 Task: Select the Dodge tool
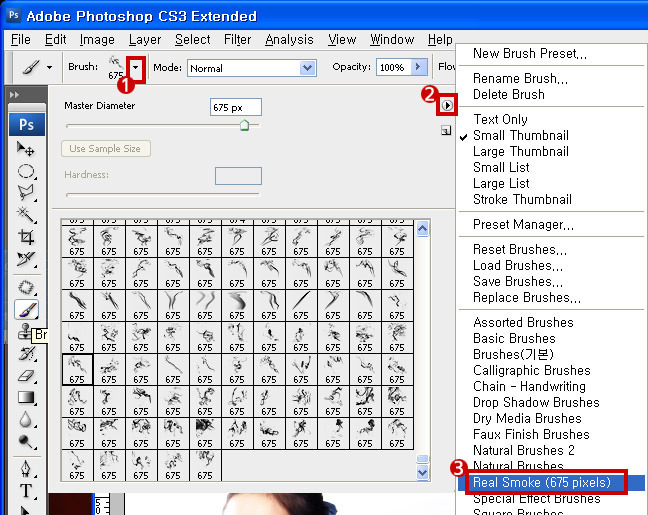tap(26, 442)
